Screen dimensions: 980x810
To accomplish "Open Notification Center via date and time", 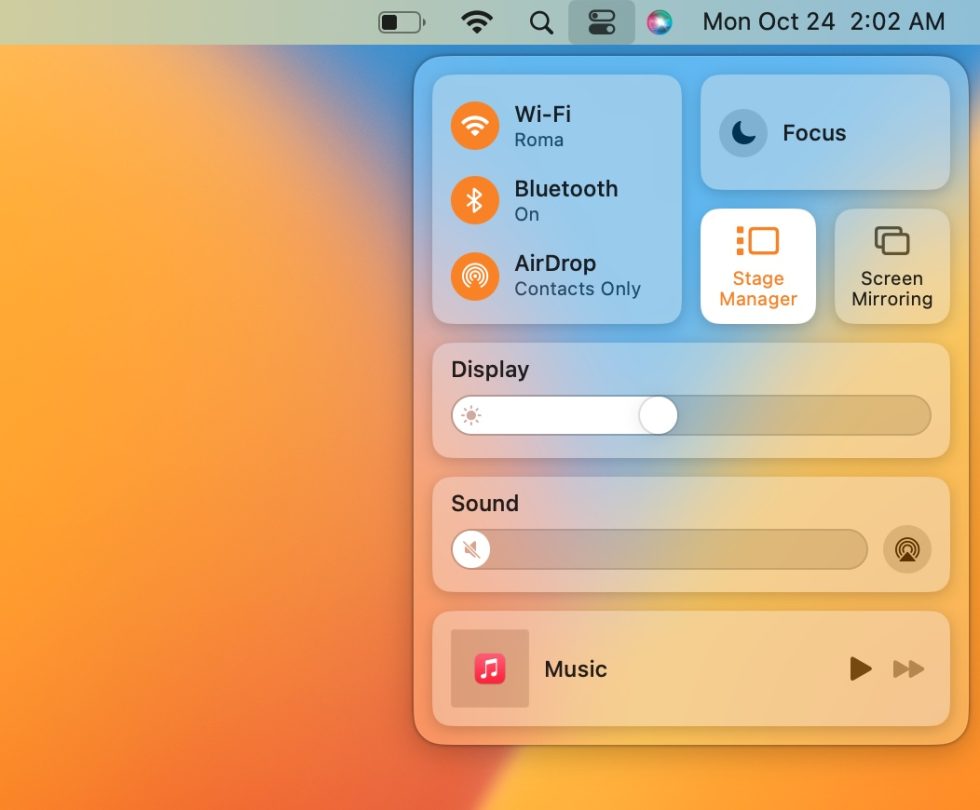I will [824, 22].
